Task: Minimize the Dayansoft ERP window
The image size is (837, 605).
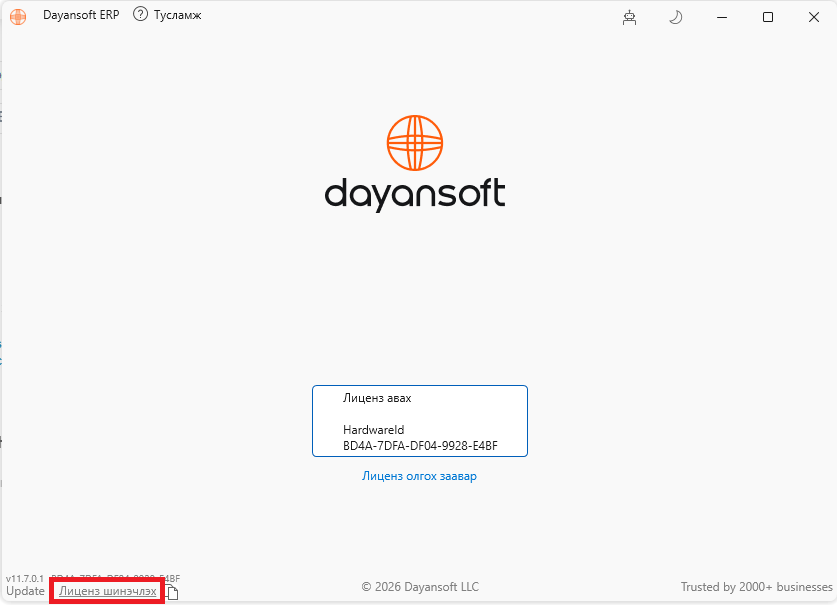Action: pos(722,17)
